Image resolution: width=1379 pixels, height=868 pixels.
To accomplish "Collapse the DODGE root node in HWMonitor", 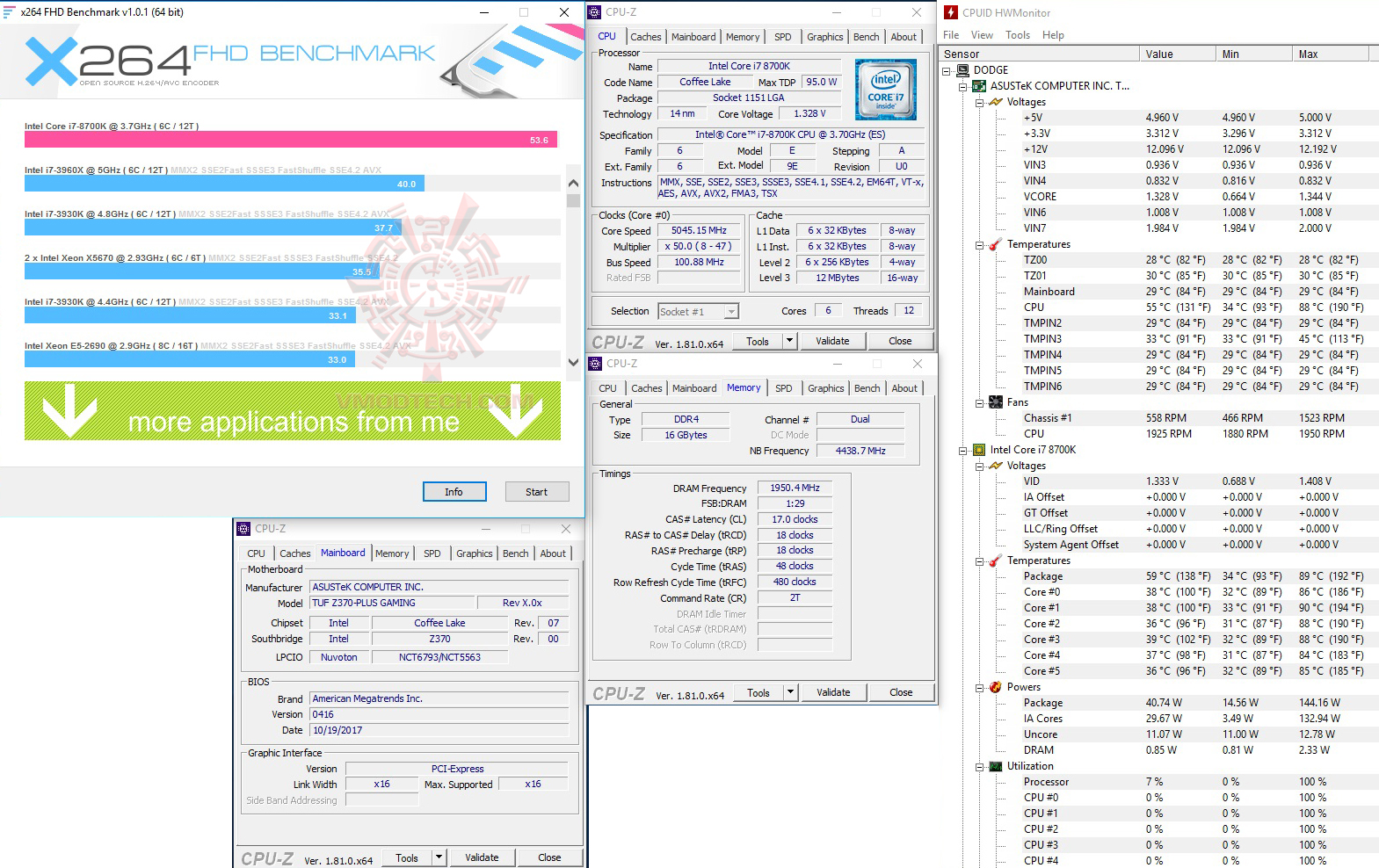I will pyautogui.click(x=947, y=71).
